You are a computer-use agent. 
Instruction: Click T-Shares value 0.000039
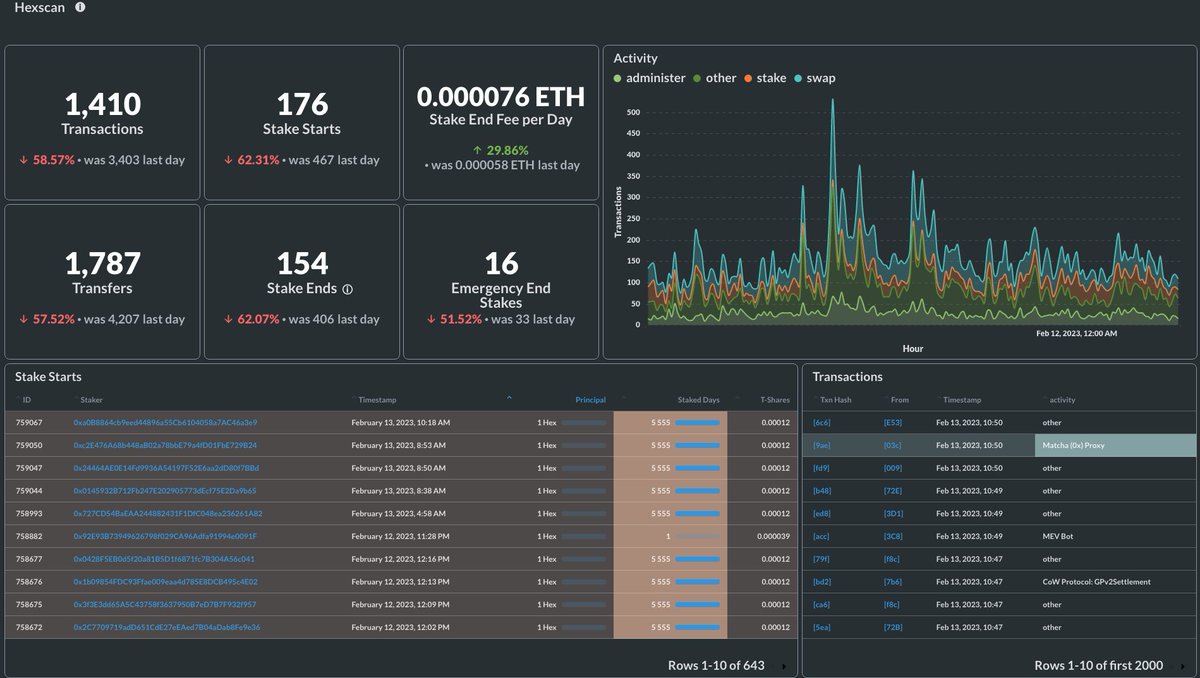click(773, 536)
